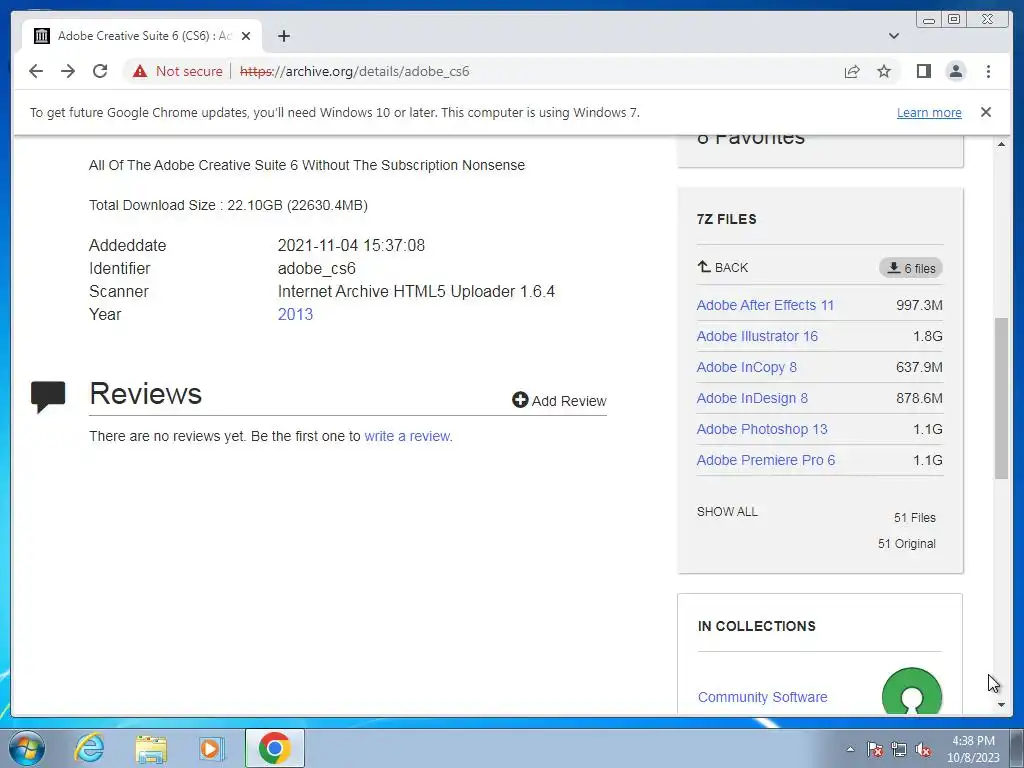Image resolution: width=1024 pixels, height=768 pixels.
Task: Download Adobe InDesign 8
Action: pos(752,398)
